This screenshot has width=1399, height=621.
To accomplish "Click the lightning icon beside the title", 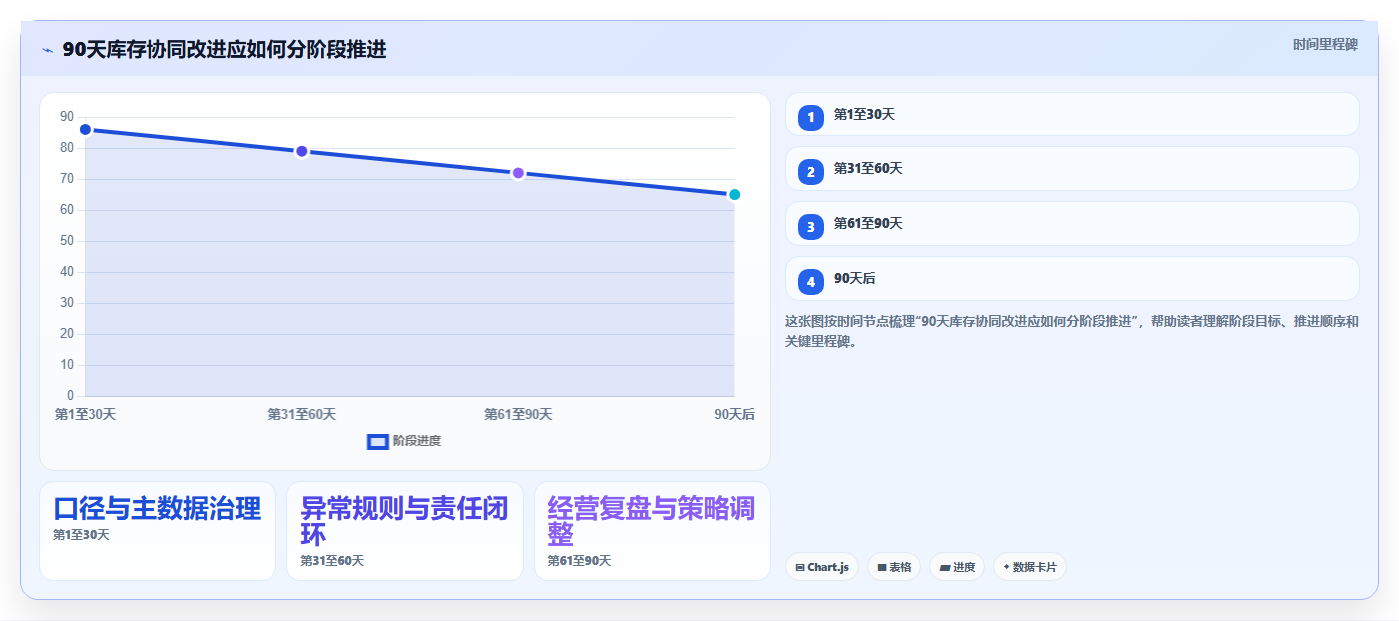I will (x=47, y=50).
